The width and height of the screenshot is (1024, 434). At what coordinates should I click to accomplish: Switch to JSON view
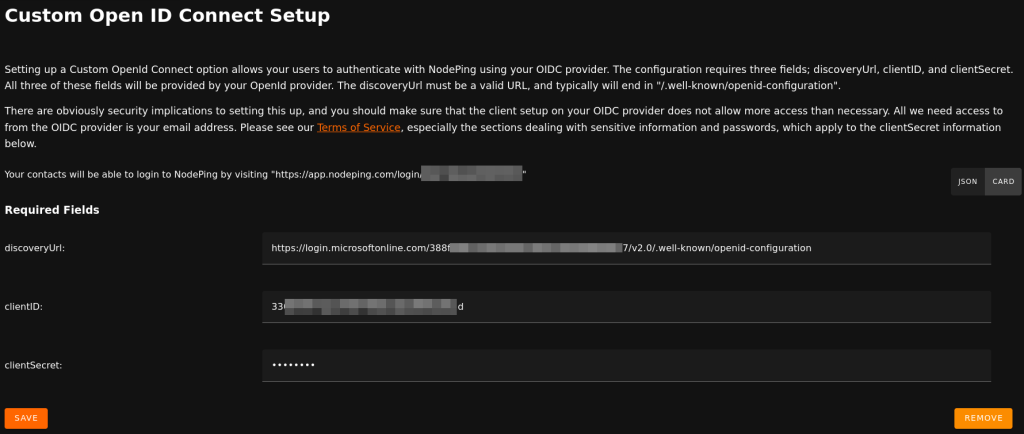(x=967, y=182)
